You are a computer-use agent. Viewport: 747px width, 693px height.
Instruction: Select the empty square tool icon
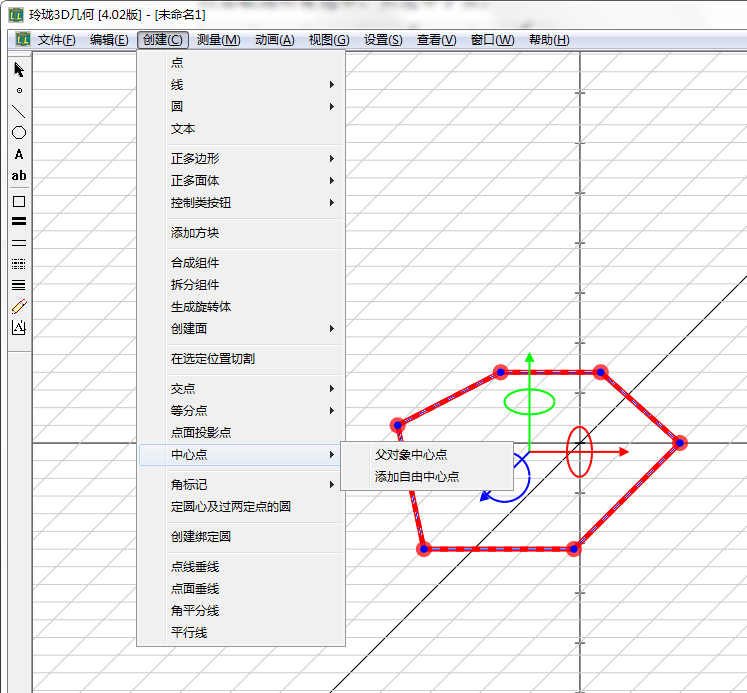click(x=18, y=201)
